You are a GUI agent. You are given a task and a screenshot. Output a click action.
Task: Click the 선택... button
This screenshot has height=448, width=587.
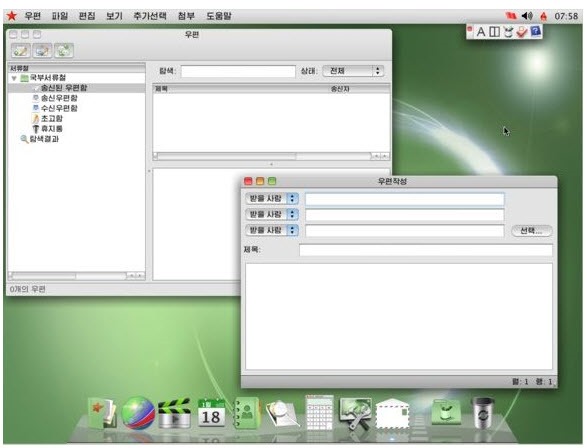pyautogui.click(x=532, y=231)
